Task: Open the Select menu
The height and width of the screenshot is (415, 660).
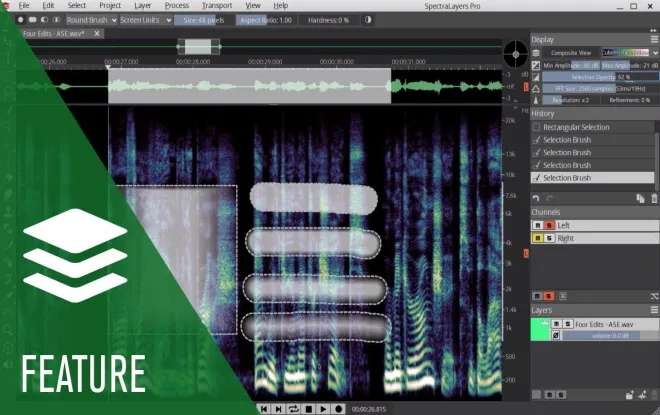Action: click(77, 5)
